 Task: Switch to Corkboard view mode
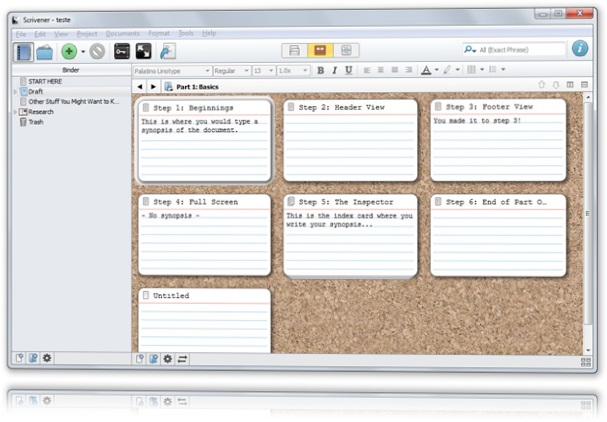[320, 50]
